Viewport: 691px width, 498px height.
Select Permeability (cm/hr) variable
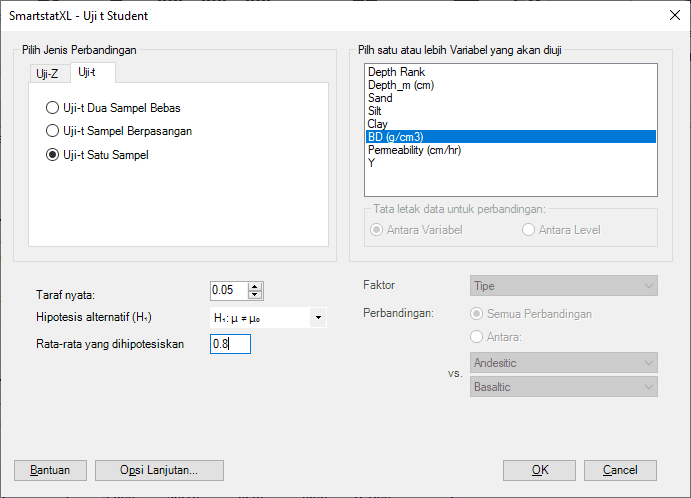click(413, 150)
